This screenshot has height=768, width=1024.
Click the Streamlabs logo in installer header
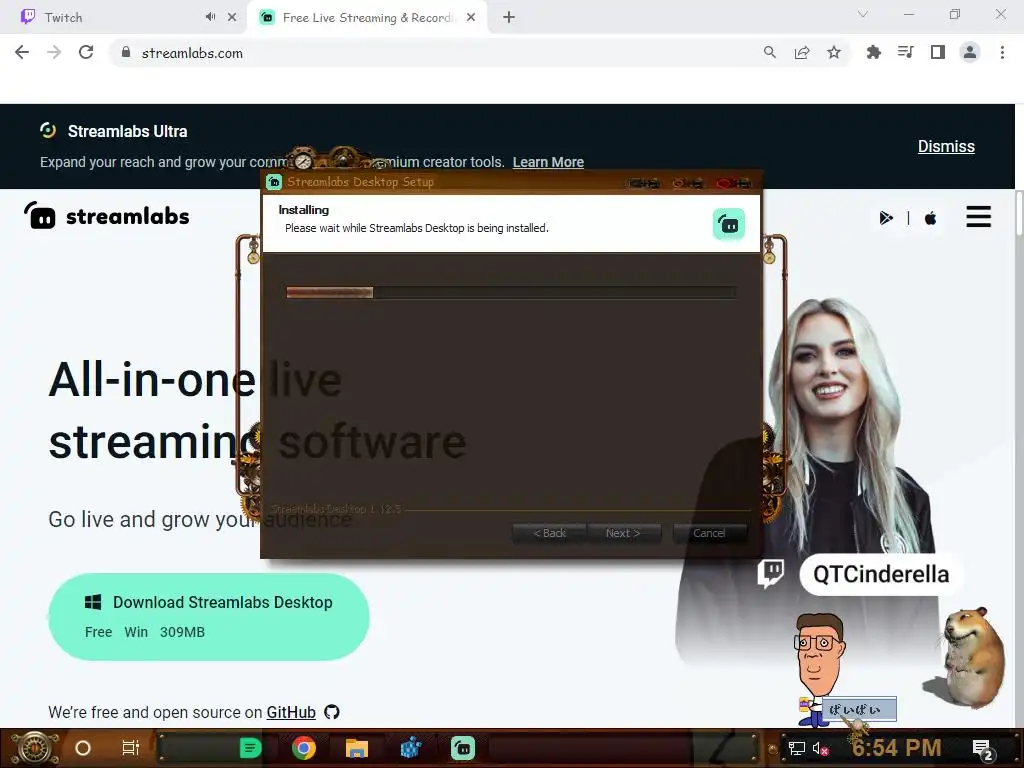pos(729,225)
